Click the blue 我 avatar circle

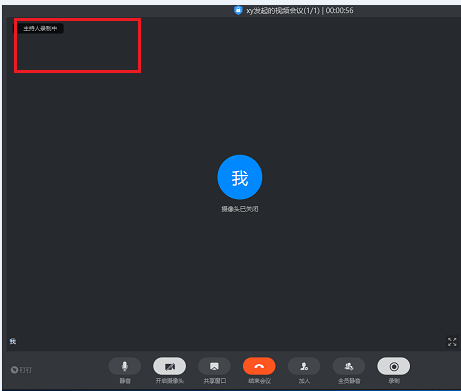click(x=240, y=177)
